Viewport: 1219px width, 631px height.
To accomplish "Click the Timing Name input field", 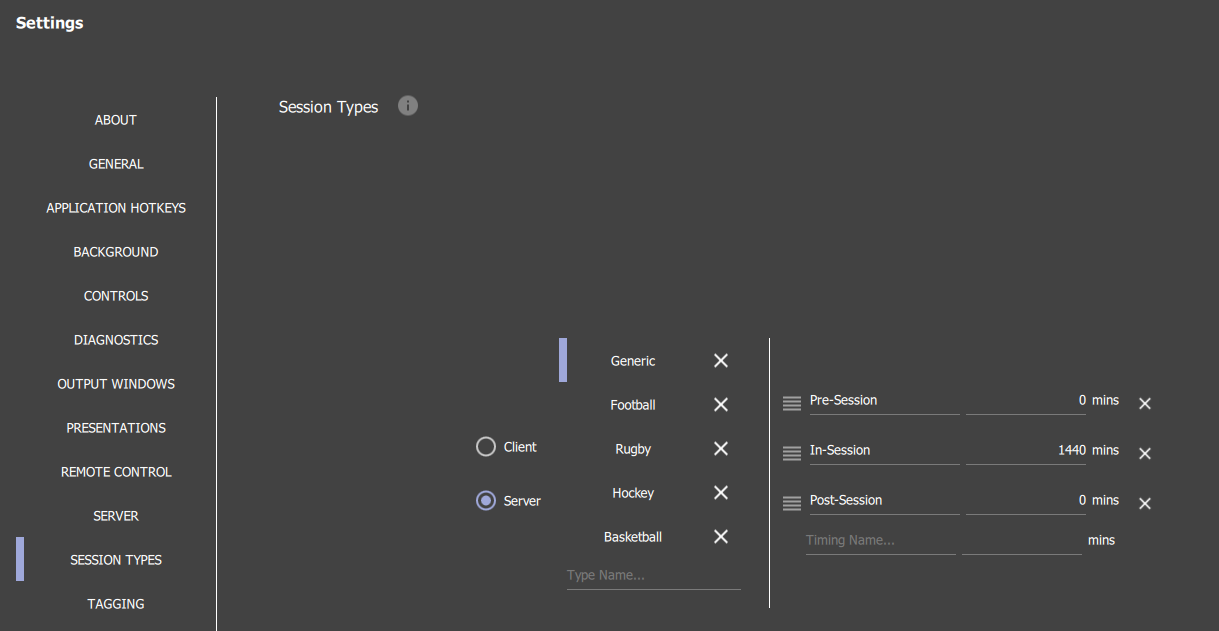I will tap(881, 541).
